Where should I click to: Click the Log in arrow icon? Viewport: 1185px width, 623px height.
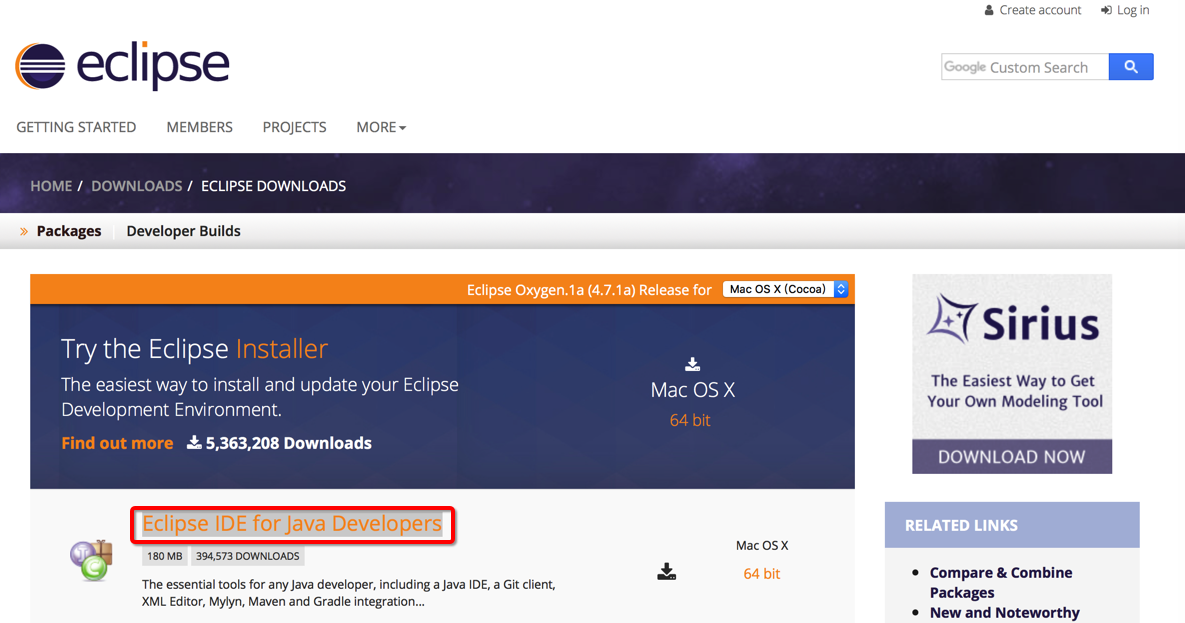click(1106, 11)
